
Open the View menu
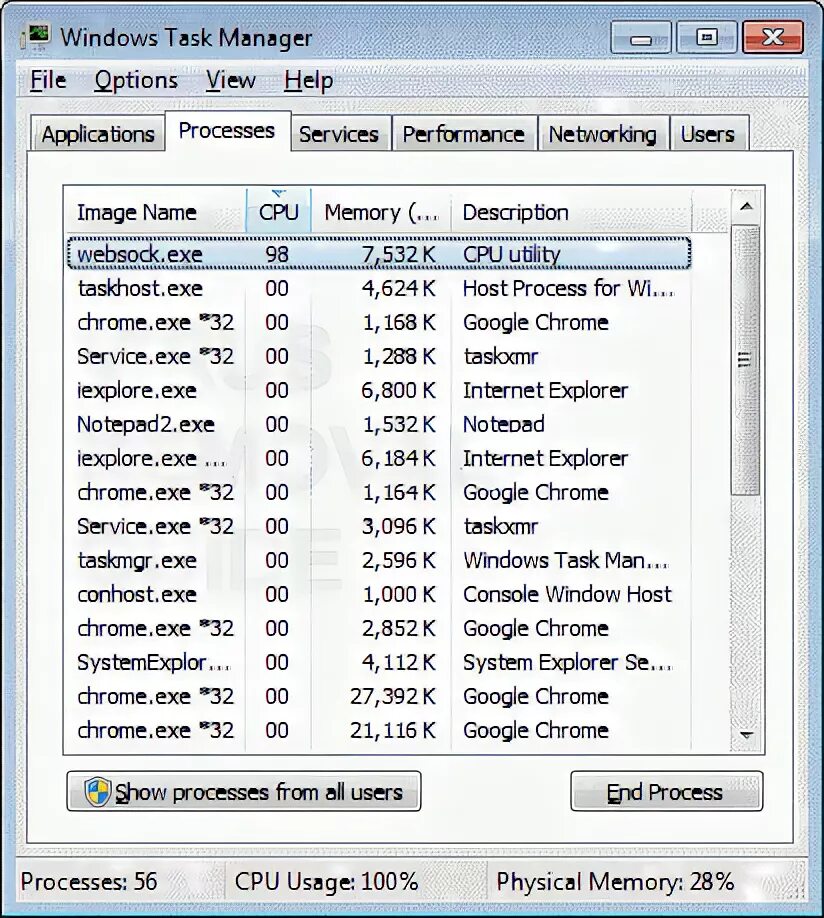231,80
